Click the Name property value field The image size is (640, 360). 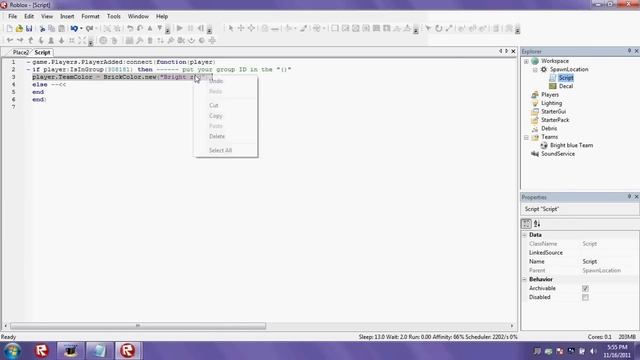point(609,262)
